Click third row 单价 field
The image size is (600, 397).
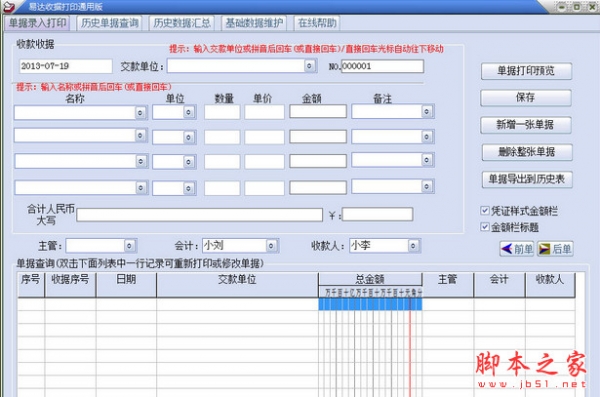coord(264,162)
